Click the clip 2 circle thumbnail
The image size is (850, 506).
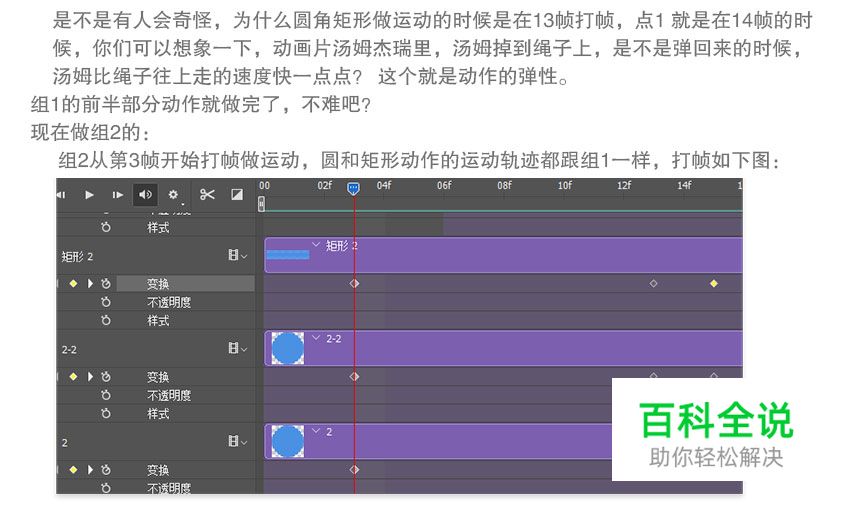pos(287,441)
